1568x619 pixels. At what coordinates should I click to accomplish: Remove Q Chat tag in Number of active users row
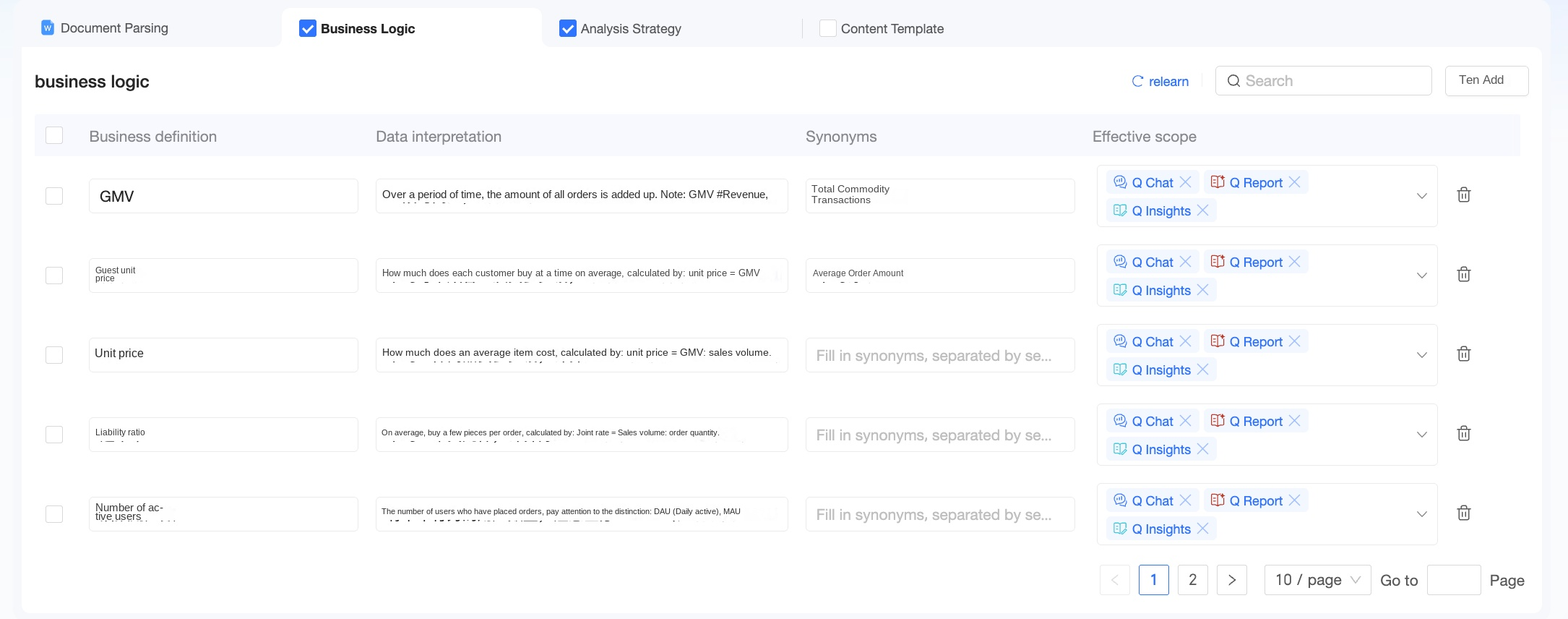(x=1186, y=500)
